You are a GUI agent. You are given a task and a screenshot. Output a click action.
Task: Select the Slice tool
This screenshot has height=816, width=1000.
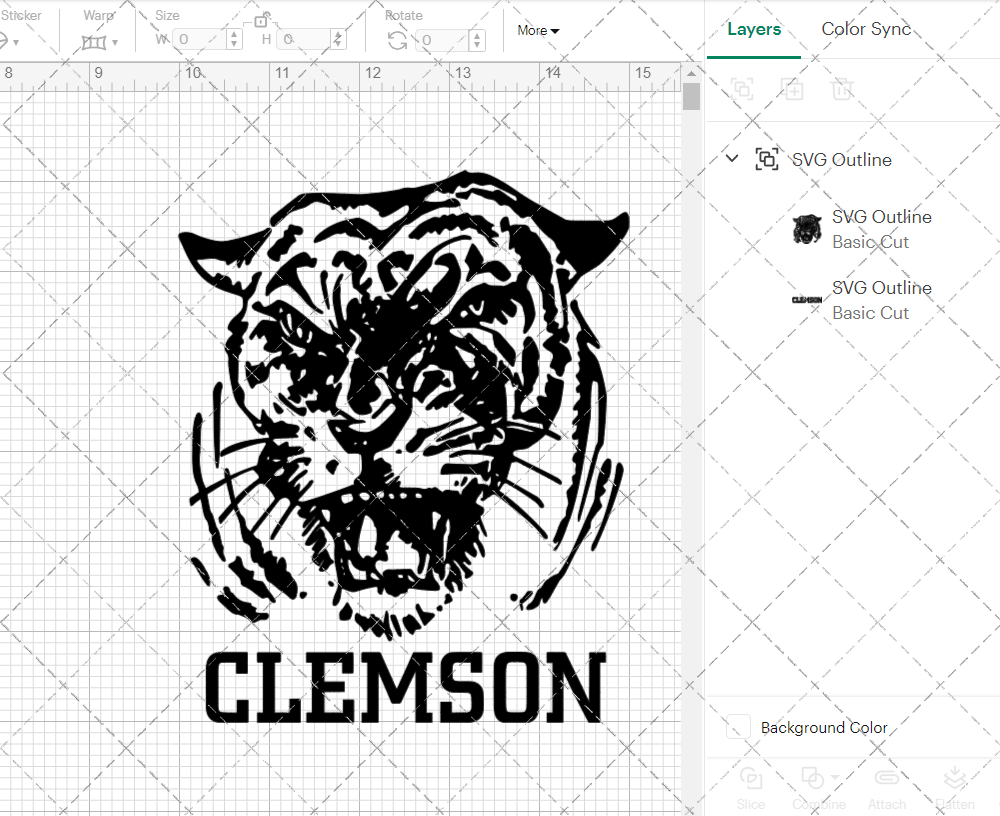click(x=751, y=787)
